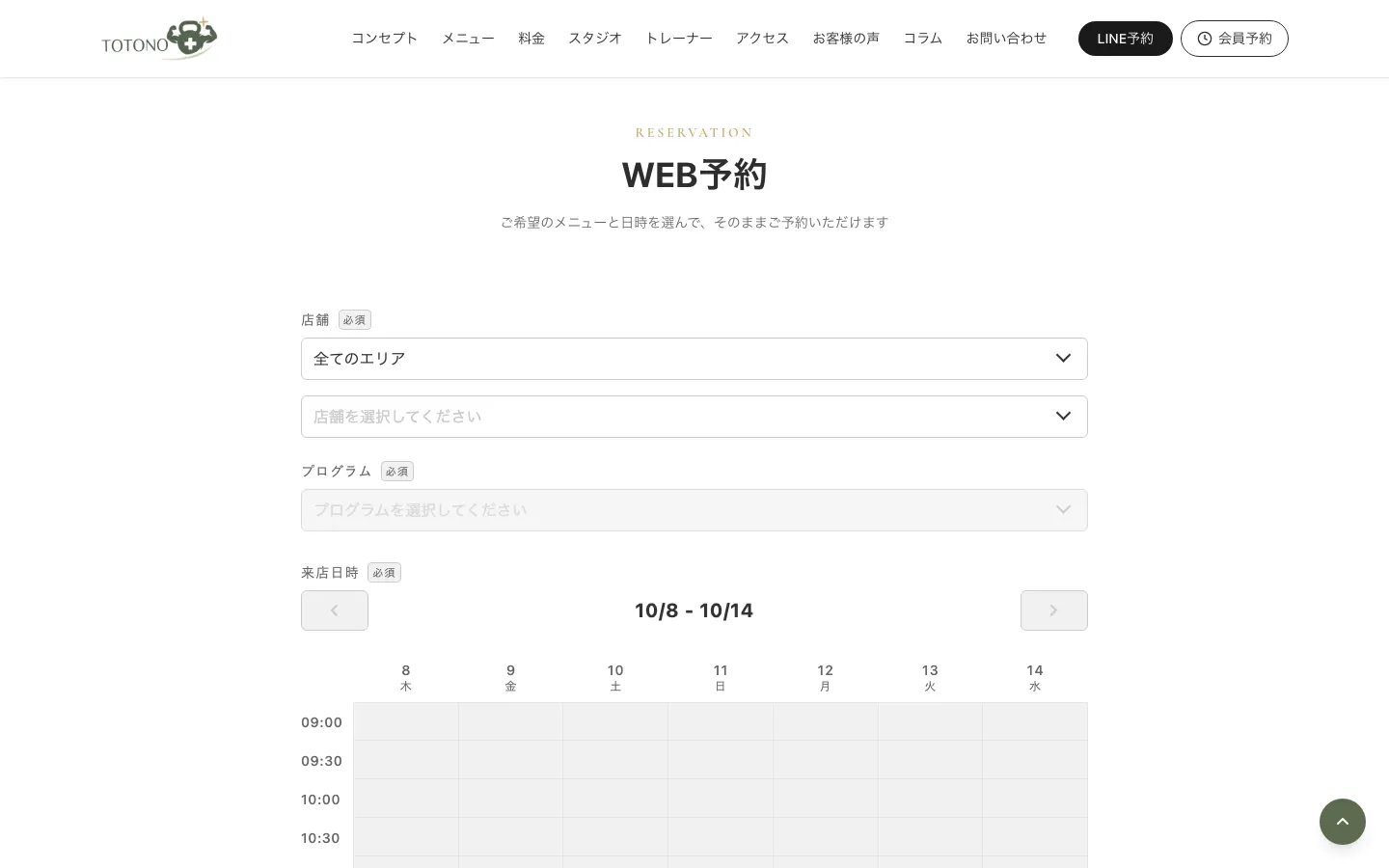Click the 11 日 day header

coord(721,677)
